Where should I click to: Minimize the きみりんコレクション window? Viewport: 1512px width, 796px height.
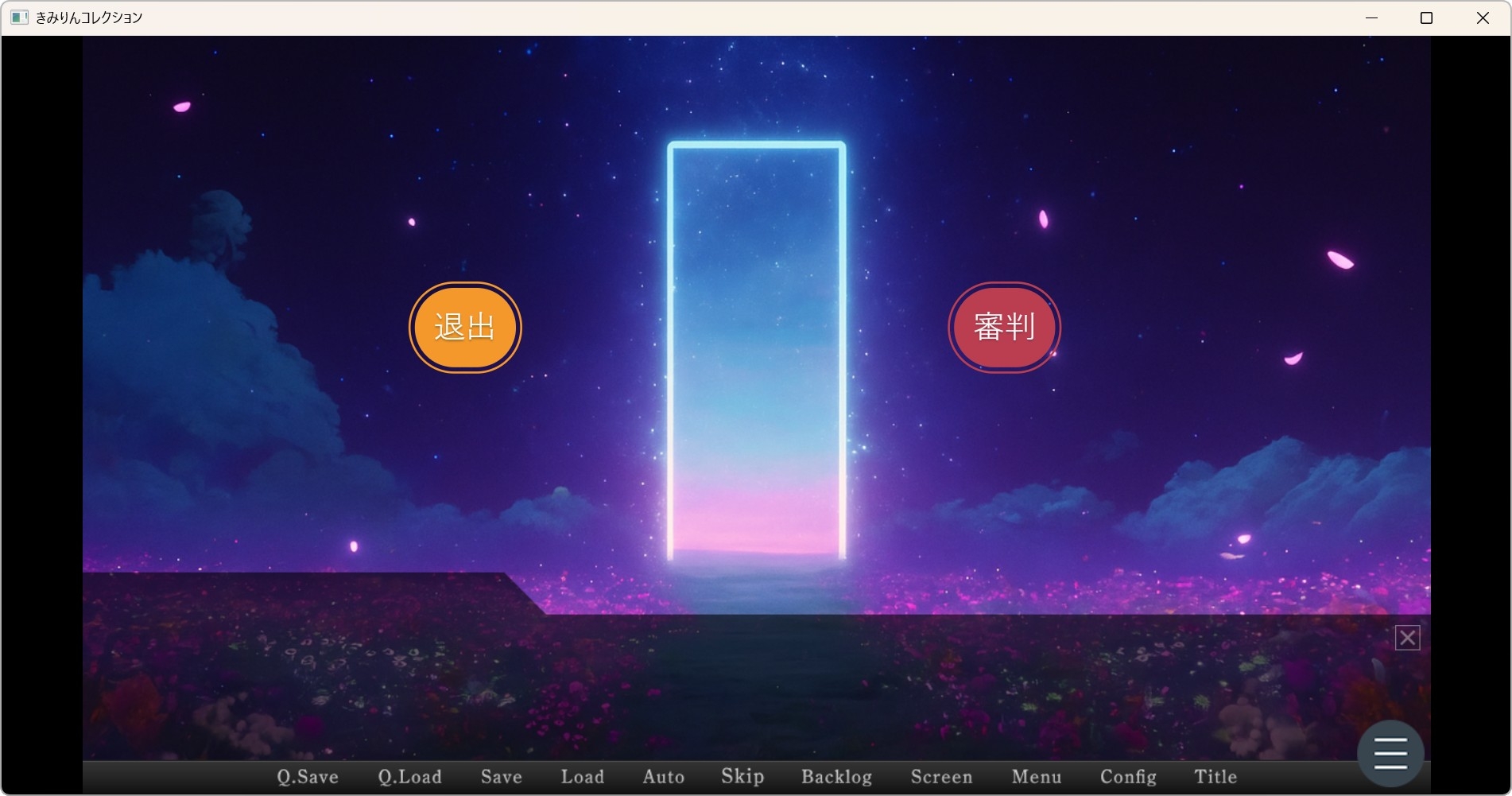[1371, 17]
